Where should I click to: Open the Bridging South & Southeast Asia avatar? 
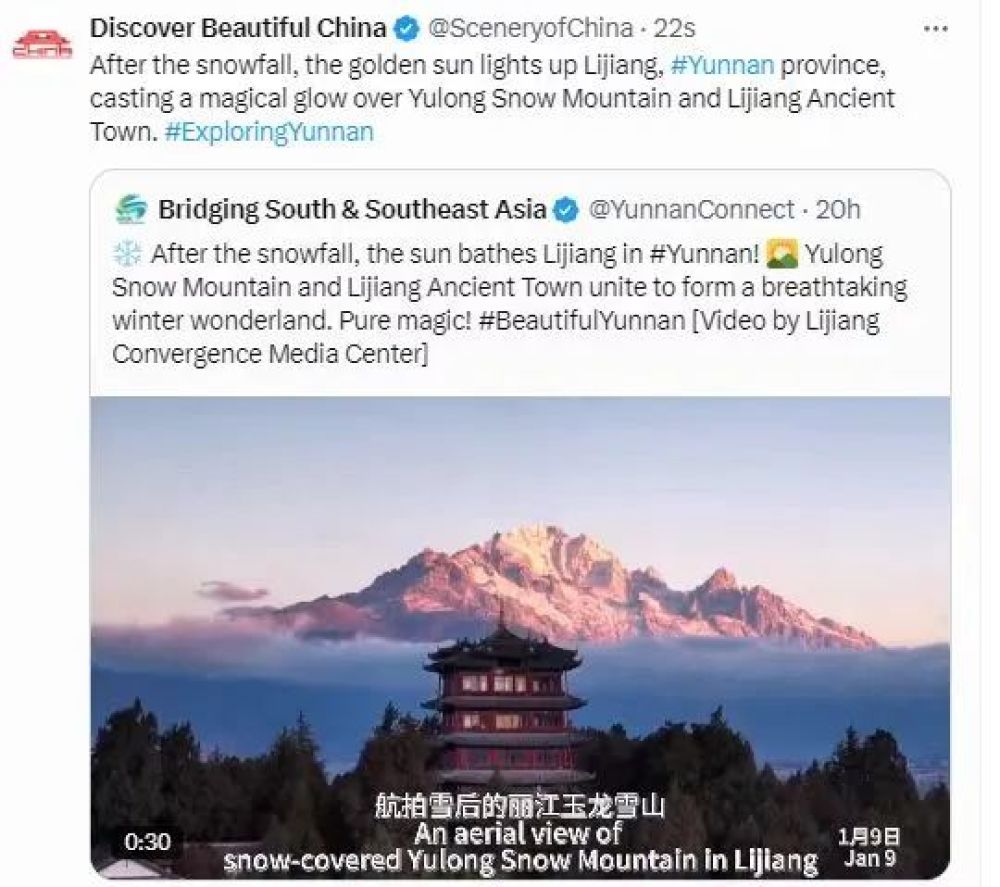pos(131,209)
